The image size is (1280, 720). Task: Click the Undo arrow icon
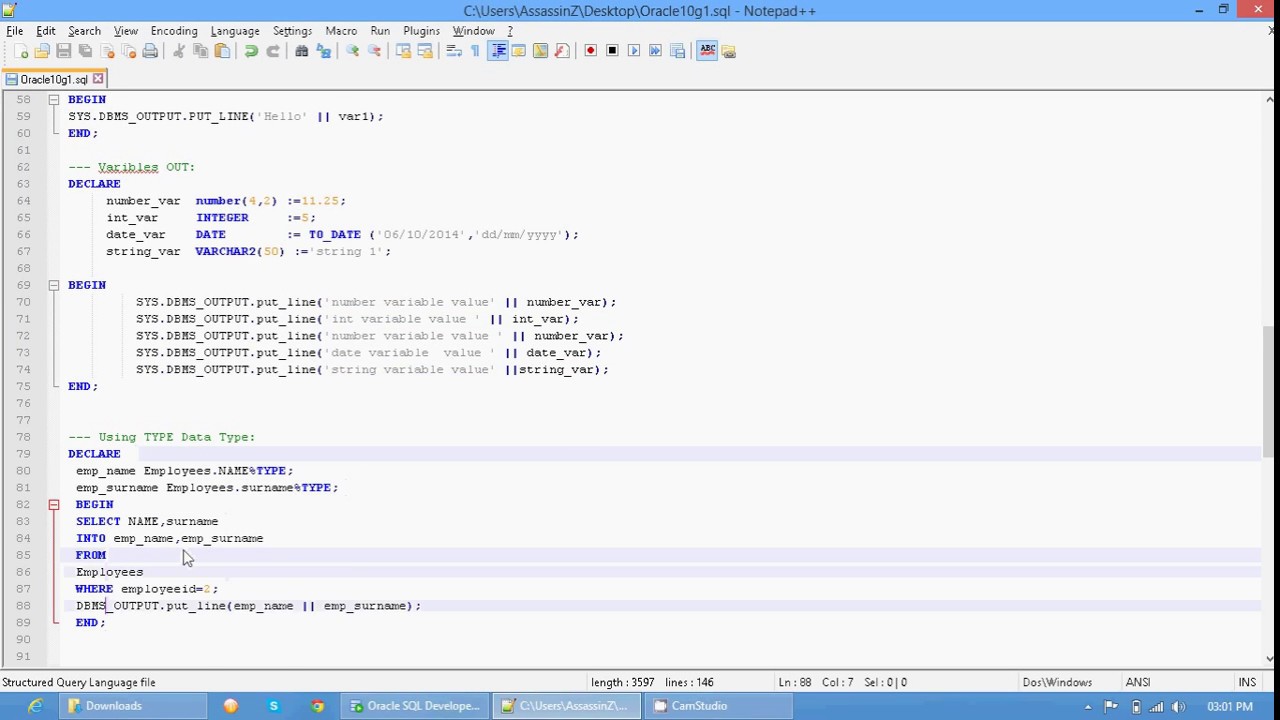(251, 51)
